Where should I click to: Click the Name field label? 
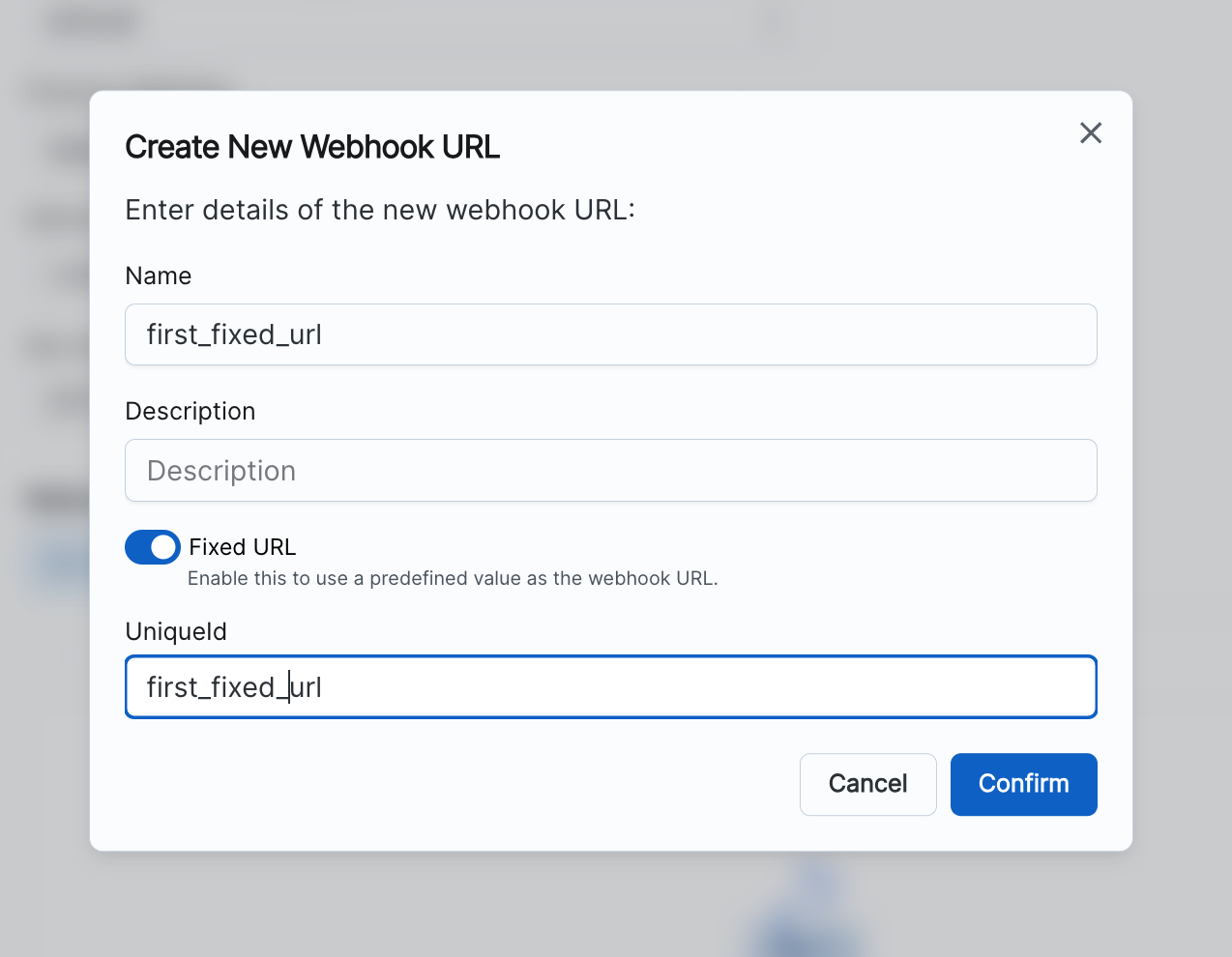(159, 276)
